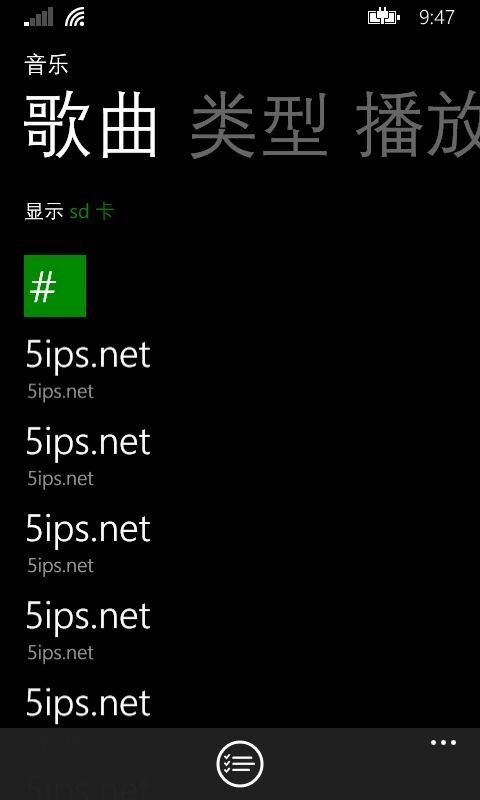Tap the 9:47 clock in status bar
This screenshot has width=480, height=800.
coord(437,17)
